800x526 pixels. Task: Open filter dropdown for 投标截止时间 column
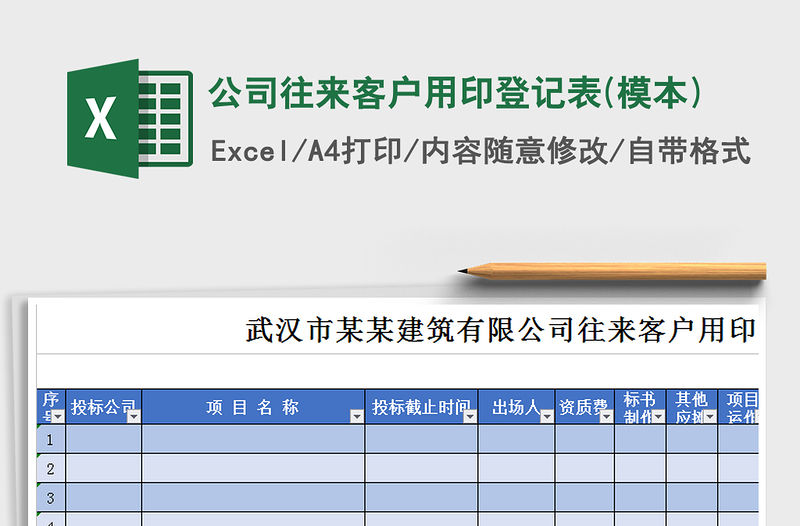coord(470,417)
